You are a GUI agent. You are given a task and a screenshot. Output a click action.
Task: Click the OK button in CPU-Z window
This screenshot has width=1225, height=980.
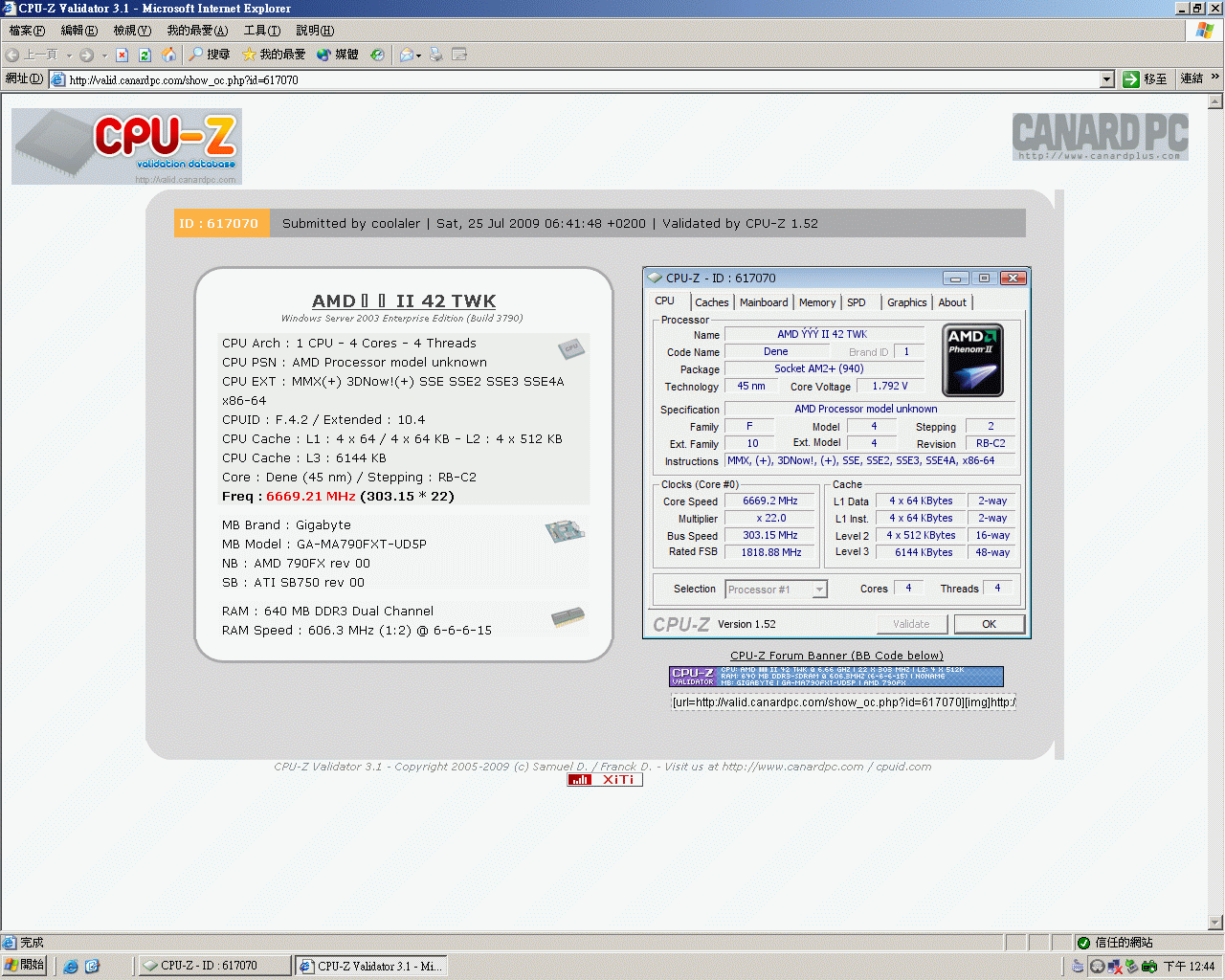click(x=989, y=624)
